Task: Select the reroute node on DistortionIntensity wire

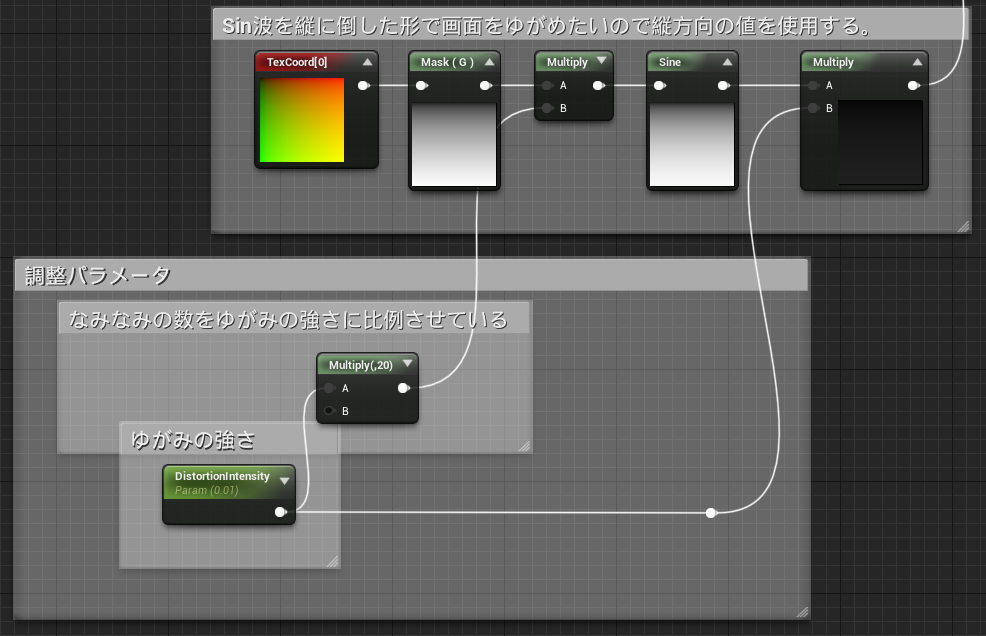Action: (x=711, y=513)
